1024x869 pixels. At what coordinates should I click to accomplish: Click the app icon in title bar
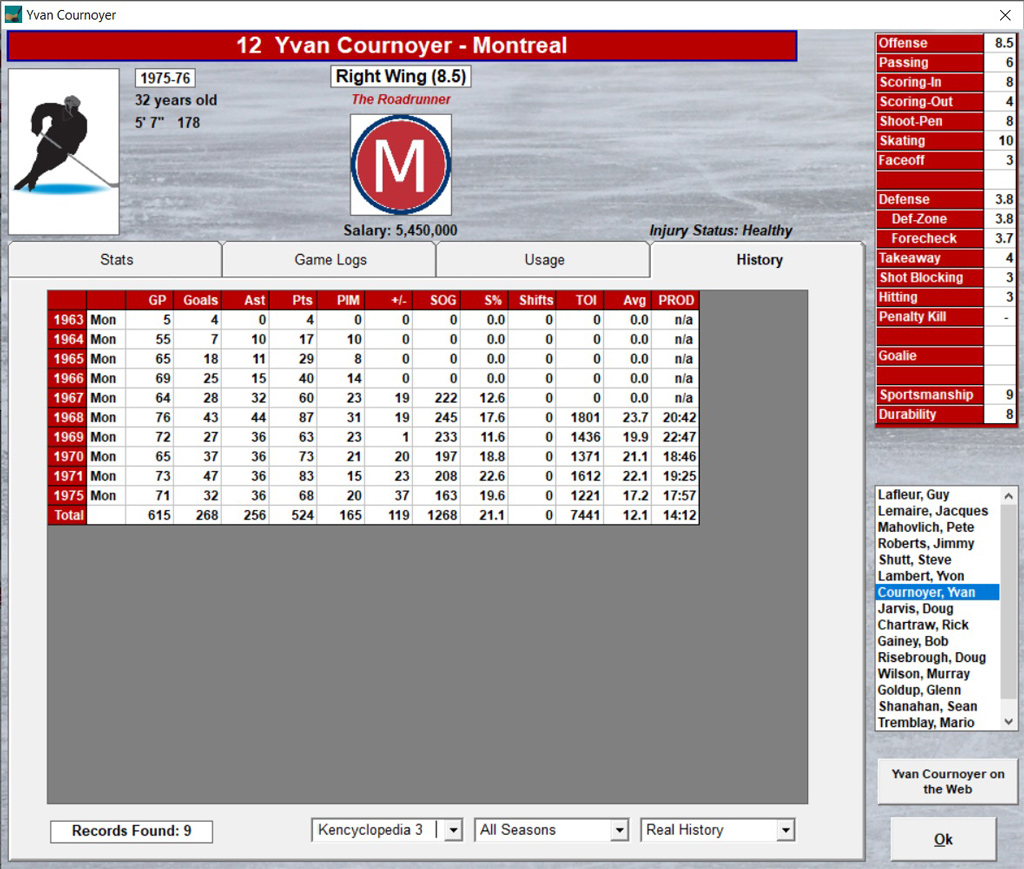pos(13,15)
